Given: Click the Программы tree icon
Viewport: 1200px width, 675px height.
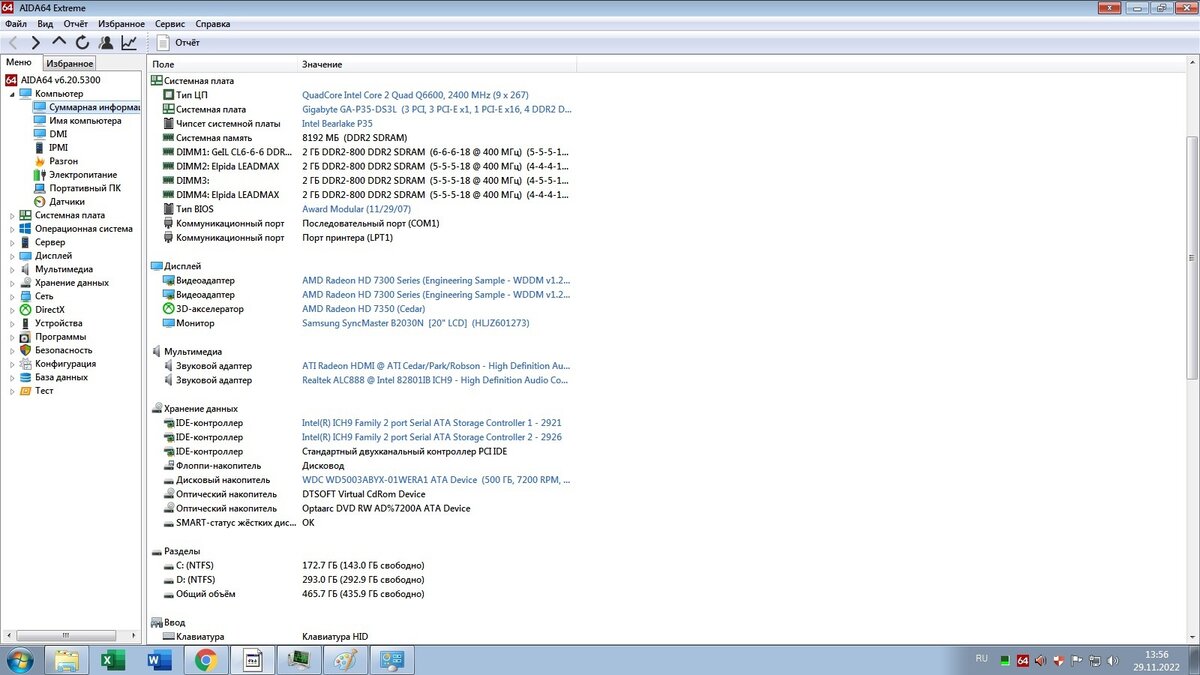Looking at the screenshot, I should 26,337.
